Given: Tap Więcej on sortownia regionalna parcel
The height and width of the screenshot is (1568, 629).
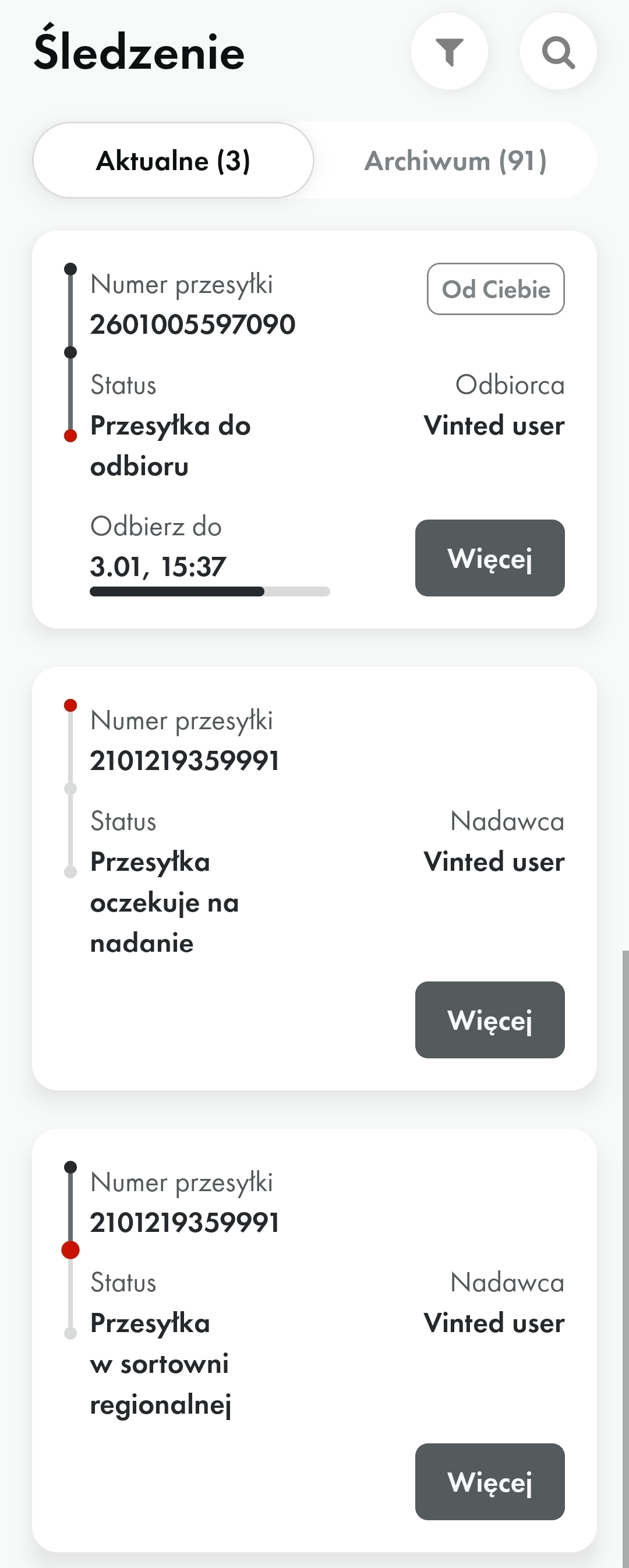Looking at the screenshot, I should [x=490, y=1482].
